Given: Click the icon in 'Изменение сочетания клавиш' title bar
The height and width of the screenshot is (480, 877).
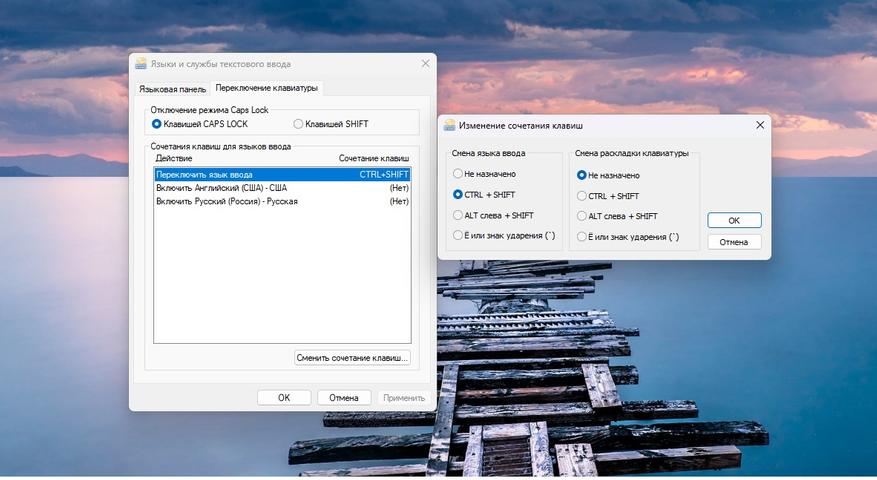Looking at the screenshot, I should 450,125.
